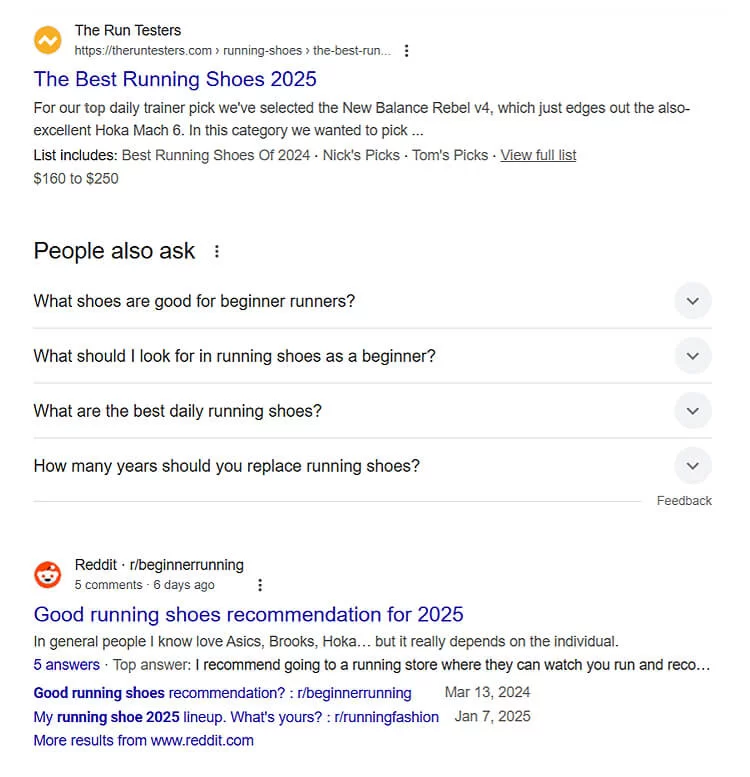Open "My running shoe 2025 lineup" sub-result
The height and width of the screenshot is (777, 750).
pos(236,716)
